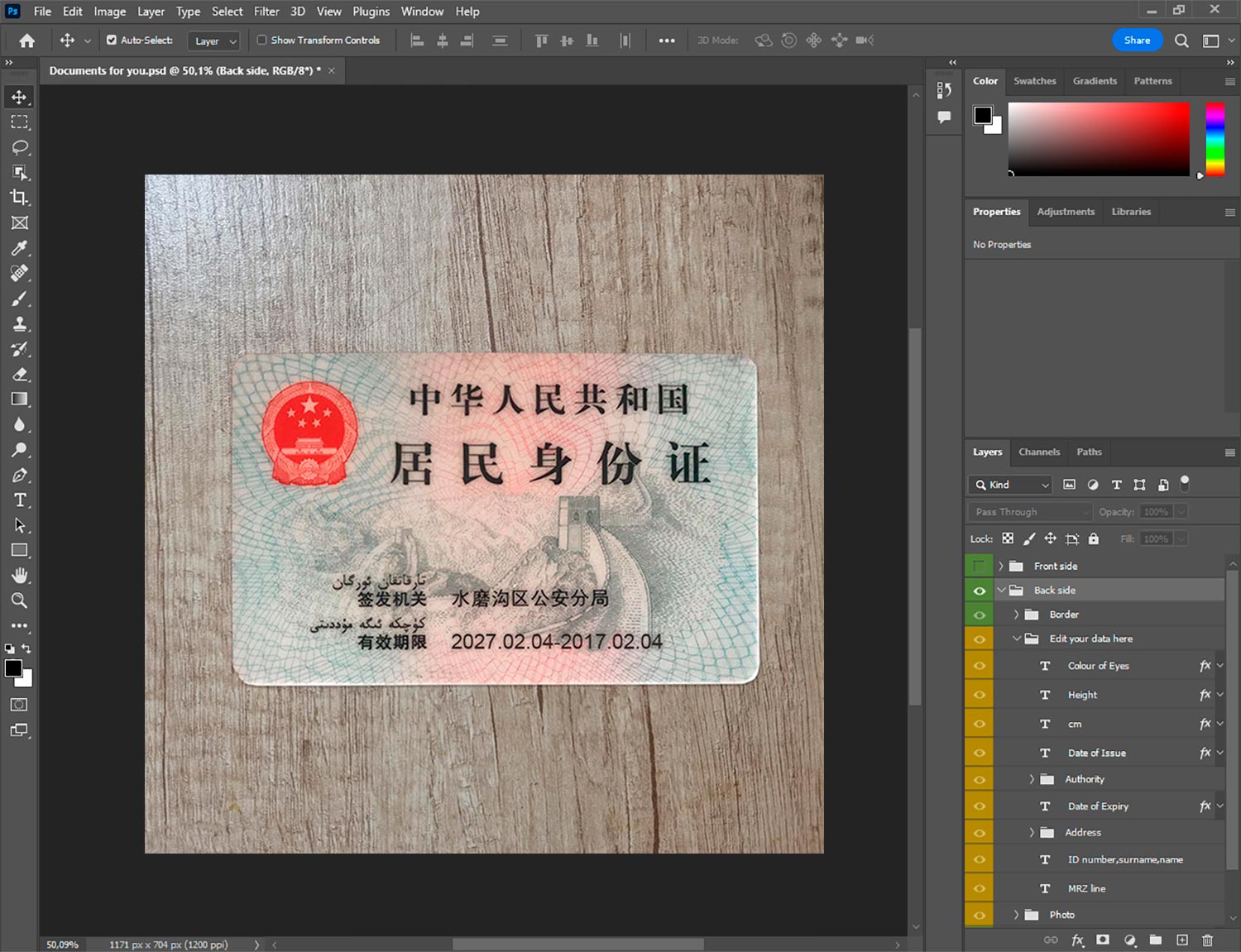
Task: Expand the Front side layer group
Action: coord(1000,567)
